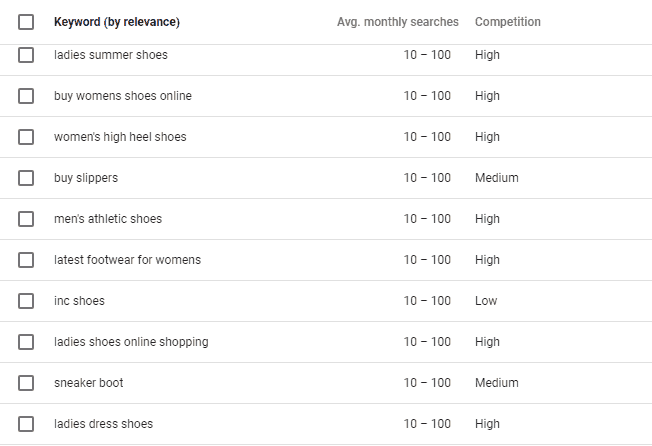Click the keyword text 'inc shoes'

click(x=79, y=301)
